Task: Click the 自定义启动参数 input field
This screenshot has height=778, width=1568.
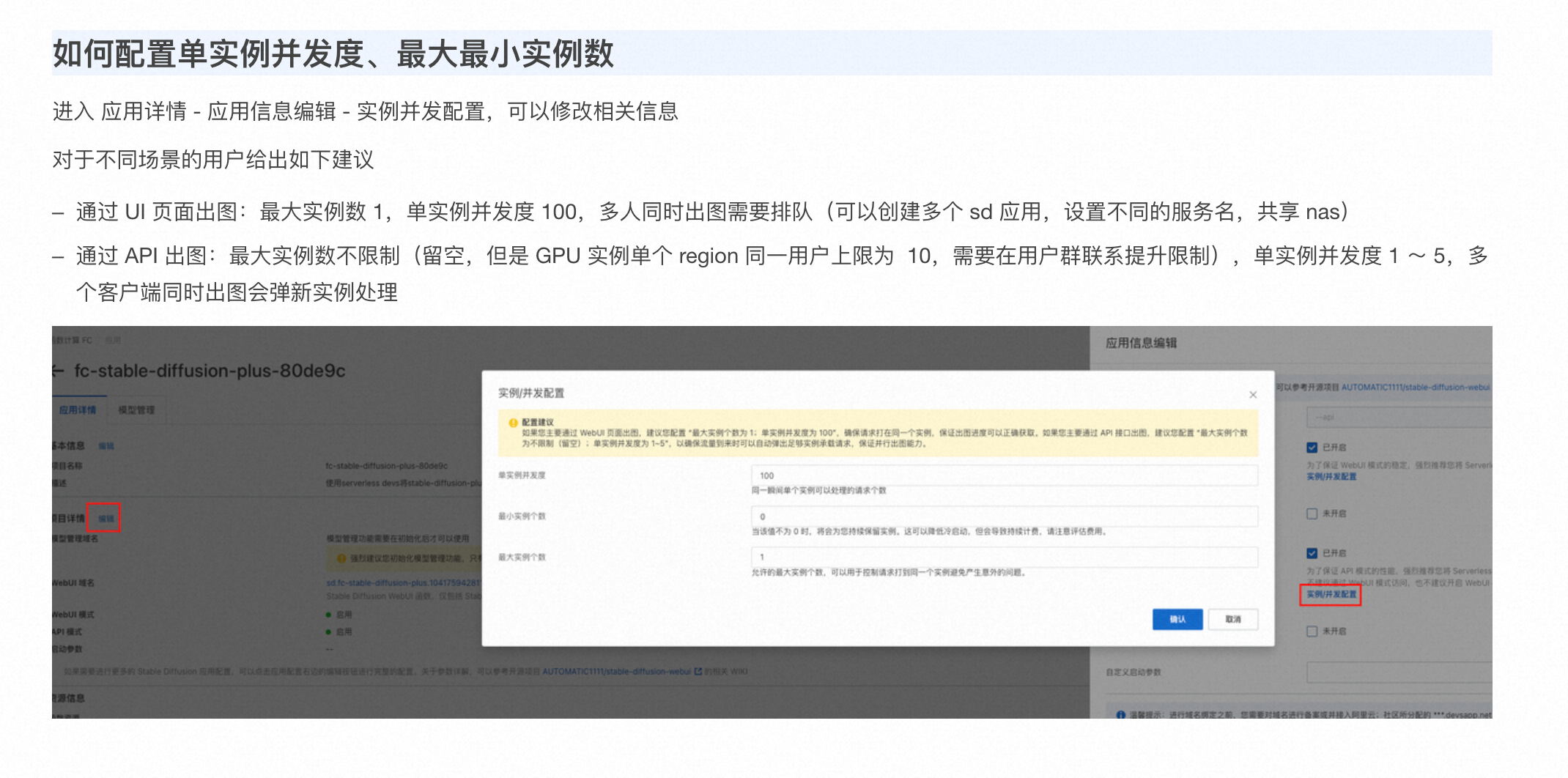Action: point(1399,672)
